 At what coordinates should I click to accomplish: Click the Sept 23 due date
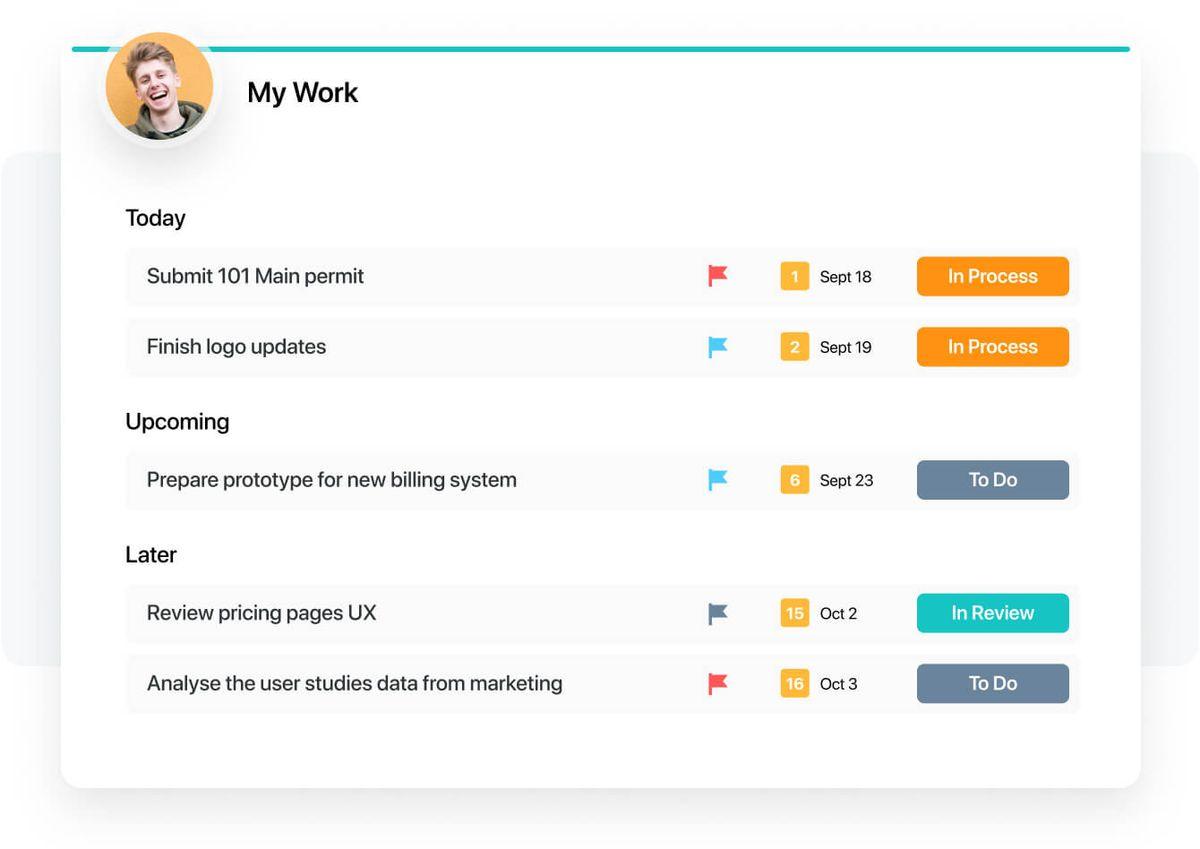pyautogui.click(x=847, y=481)
